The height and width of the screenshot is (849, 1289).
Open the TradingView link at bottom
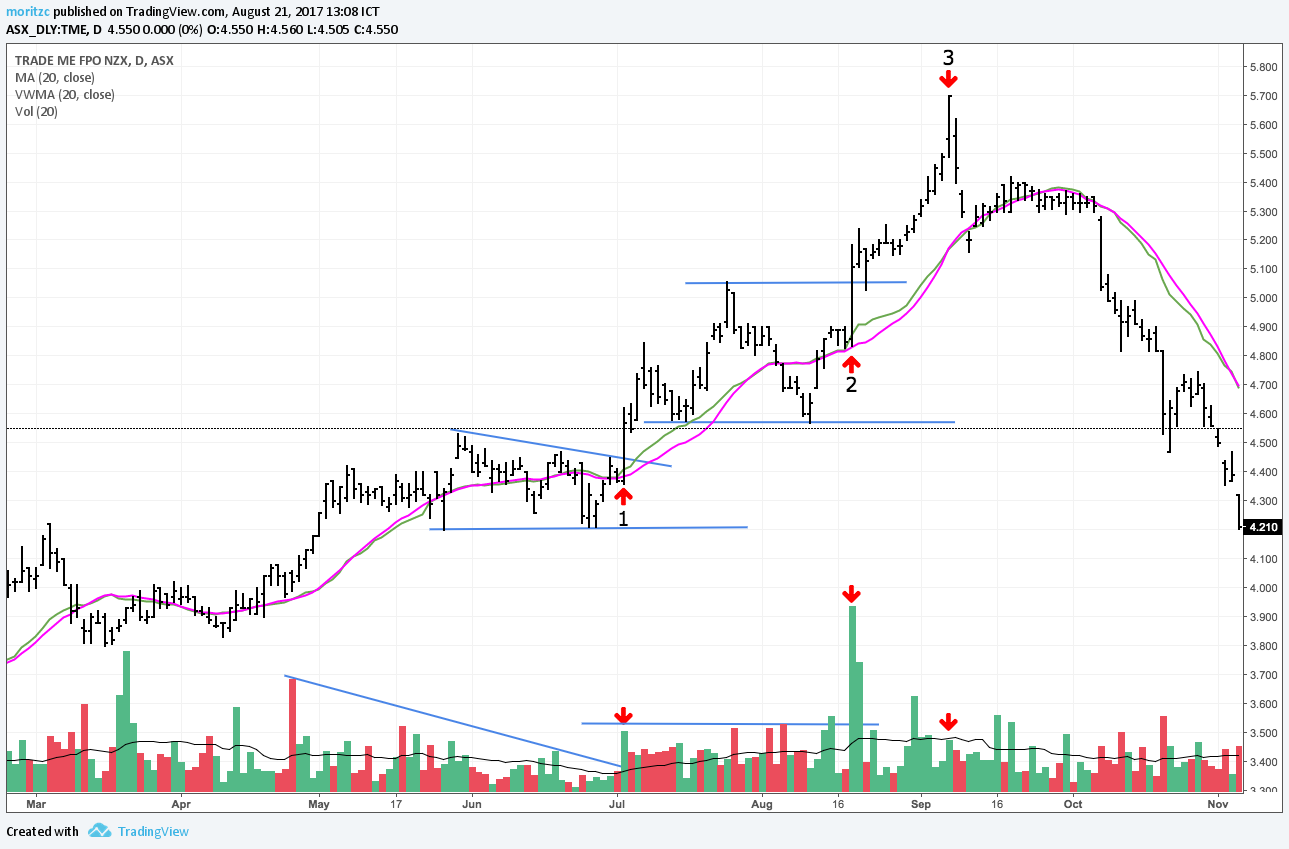pos(153,831)
